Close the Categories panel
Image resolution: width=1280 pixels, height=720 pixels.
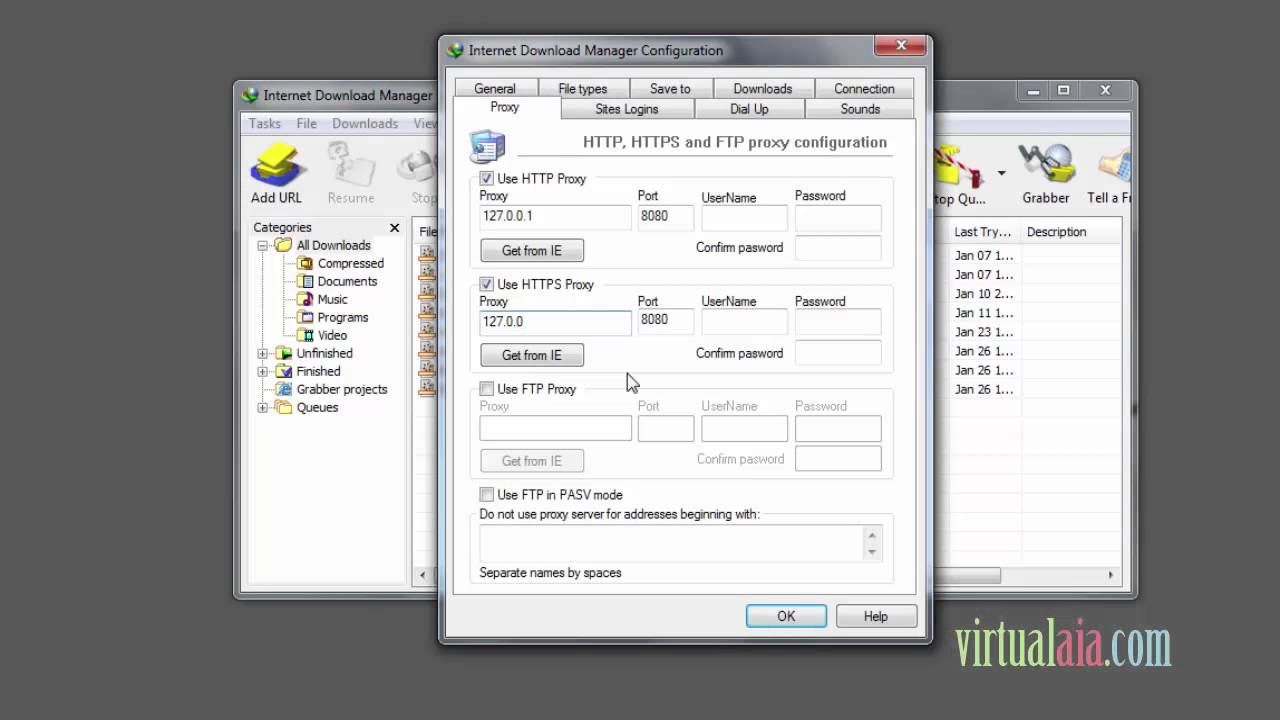[394, 228]
